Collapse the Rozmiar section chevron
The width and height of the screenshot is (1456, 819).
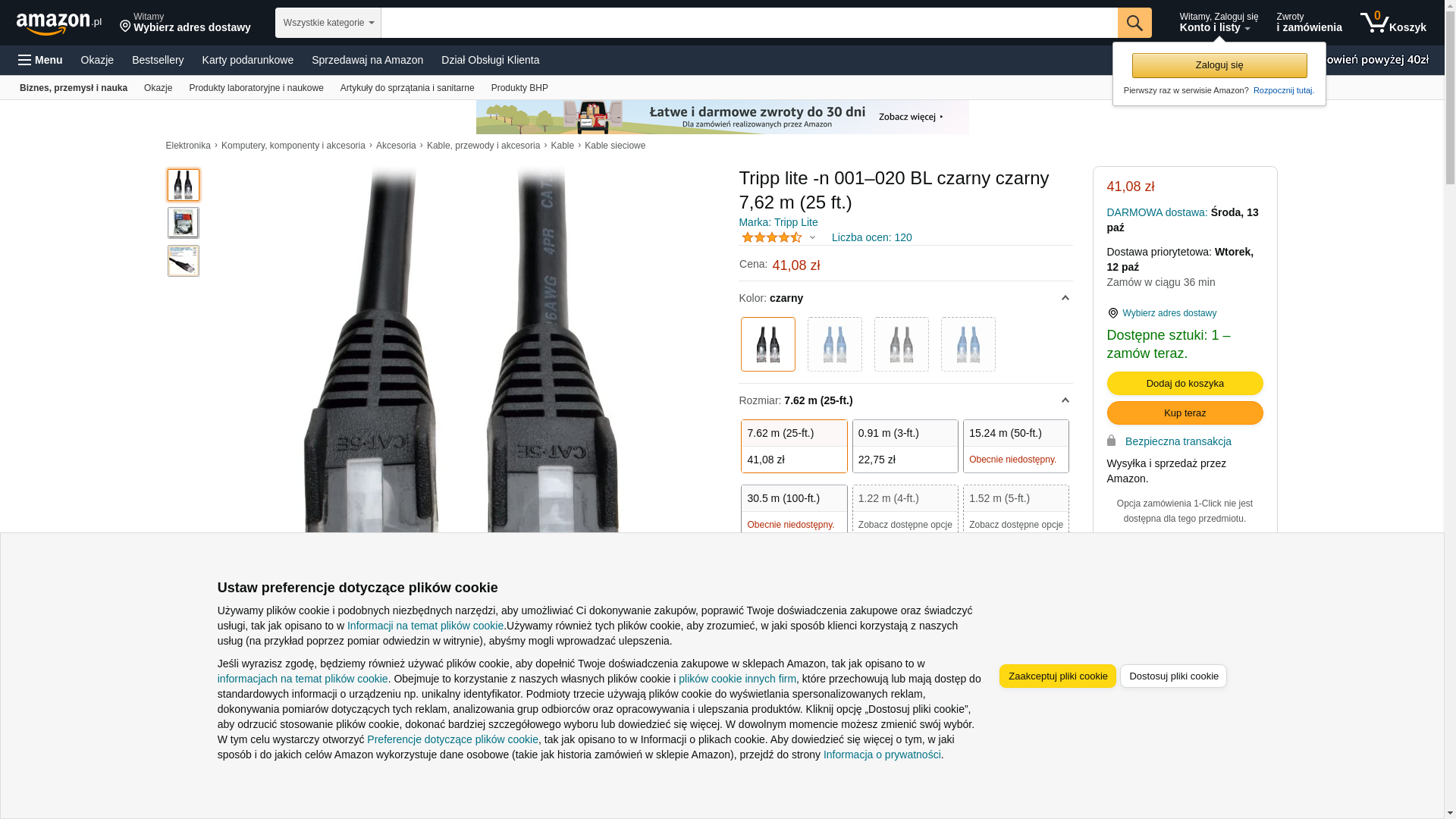pos(1065,400)
